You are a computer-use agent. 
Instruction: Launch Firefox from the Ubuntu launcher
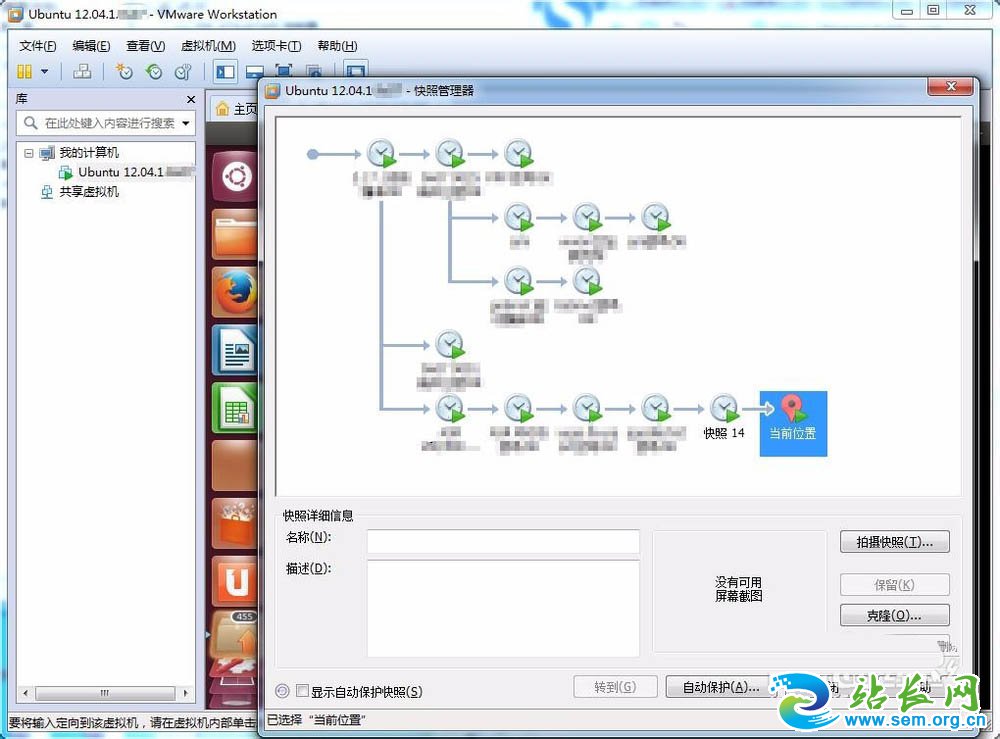(x=235, y=292)
